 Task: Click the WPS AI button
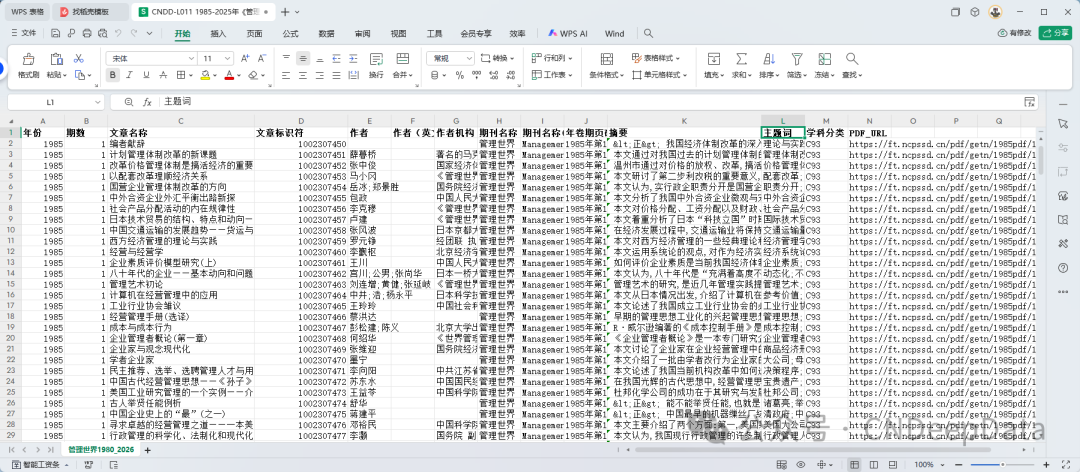568,33
